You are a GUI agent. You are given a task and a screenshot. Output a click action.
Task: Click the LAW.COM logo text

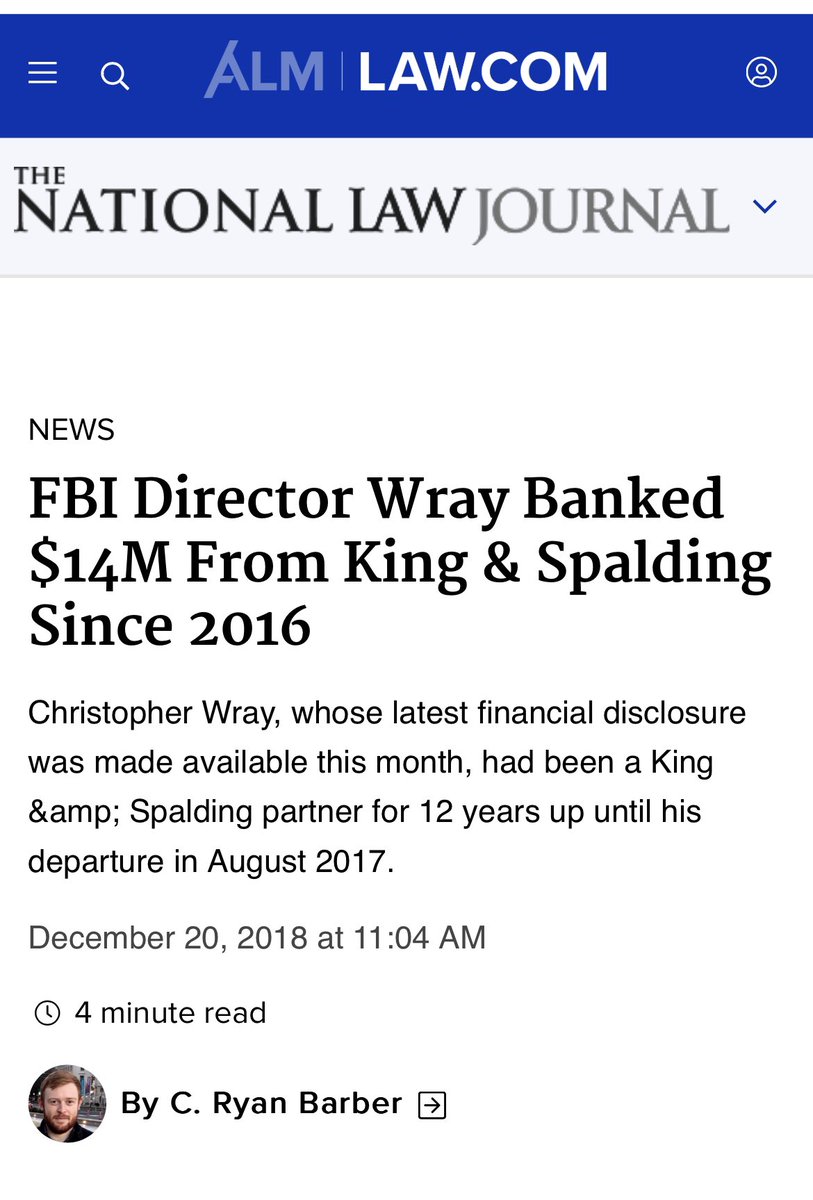[x=482, y=73]
